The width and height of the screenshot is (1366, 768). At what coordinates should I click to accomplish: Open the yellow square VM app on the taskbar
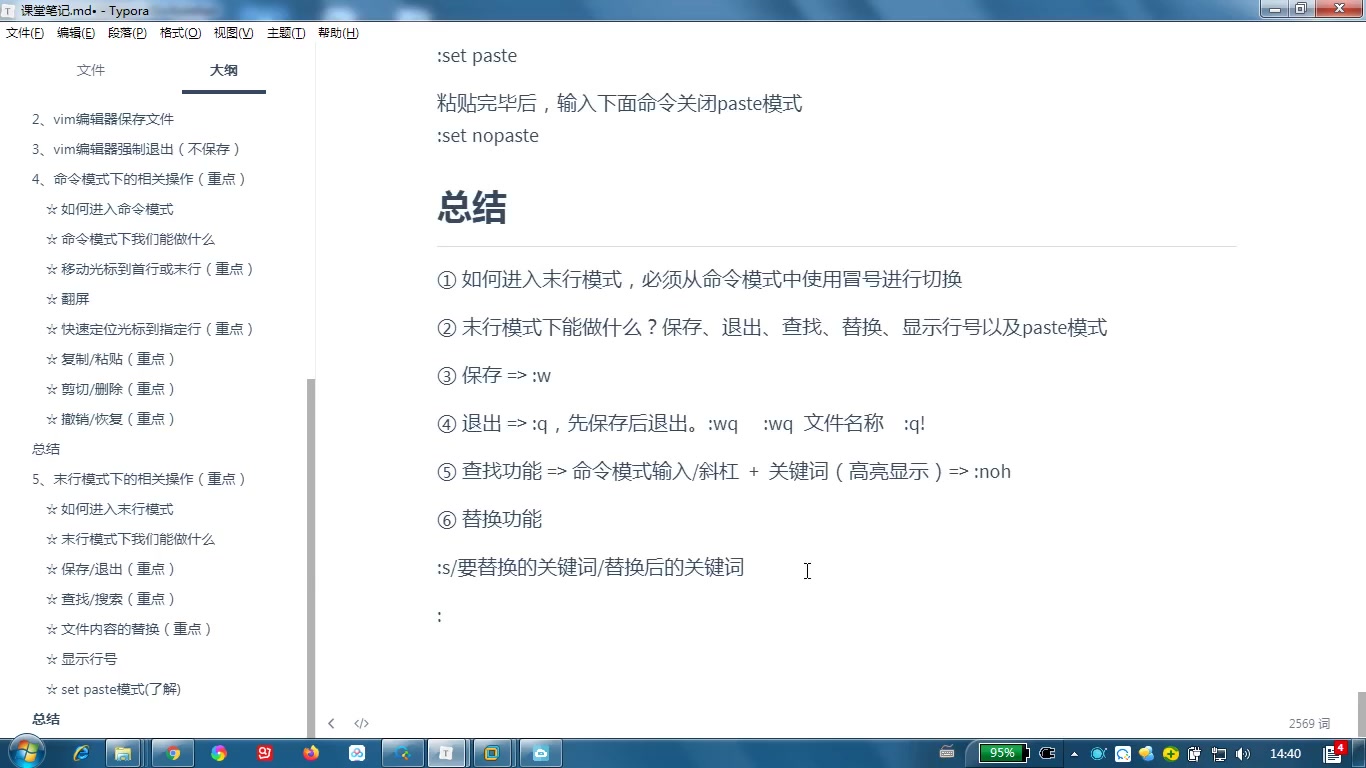coord(491,753)
